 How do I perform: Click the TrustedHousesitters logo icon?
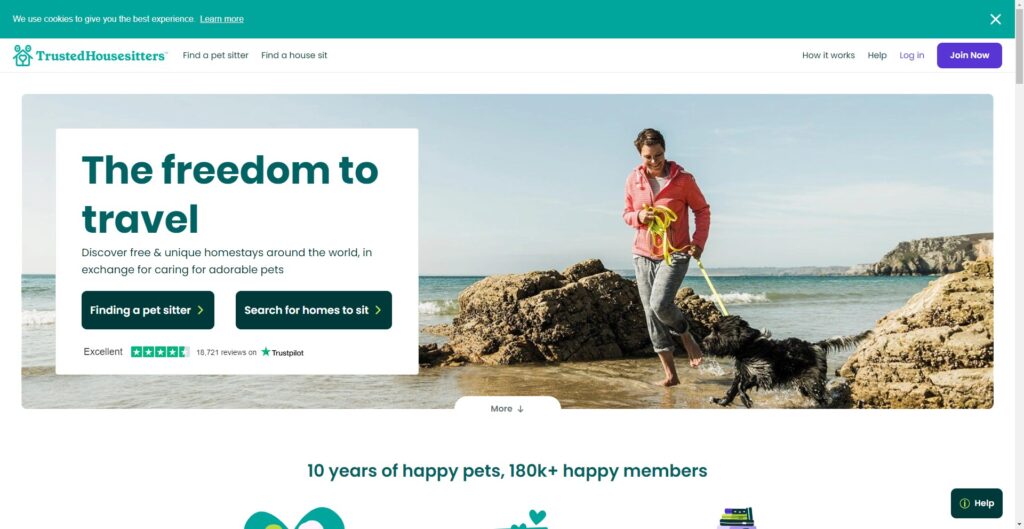(23, 56)
